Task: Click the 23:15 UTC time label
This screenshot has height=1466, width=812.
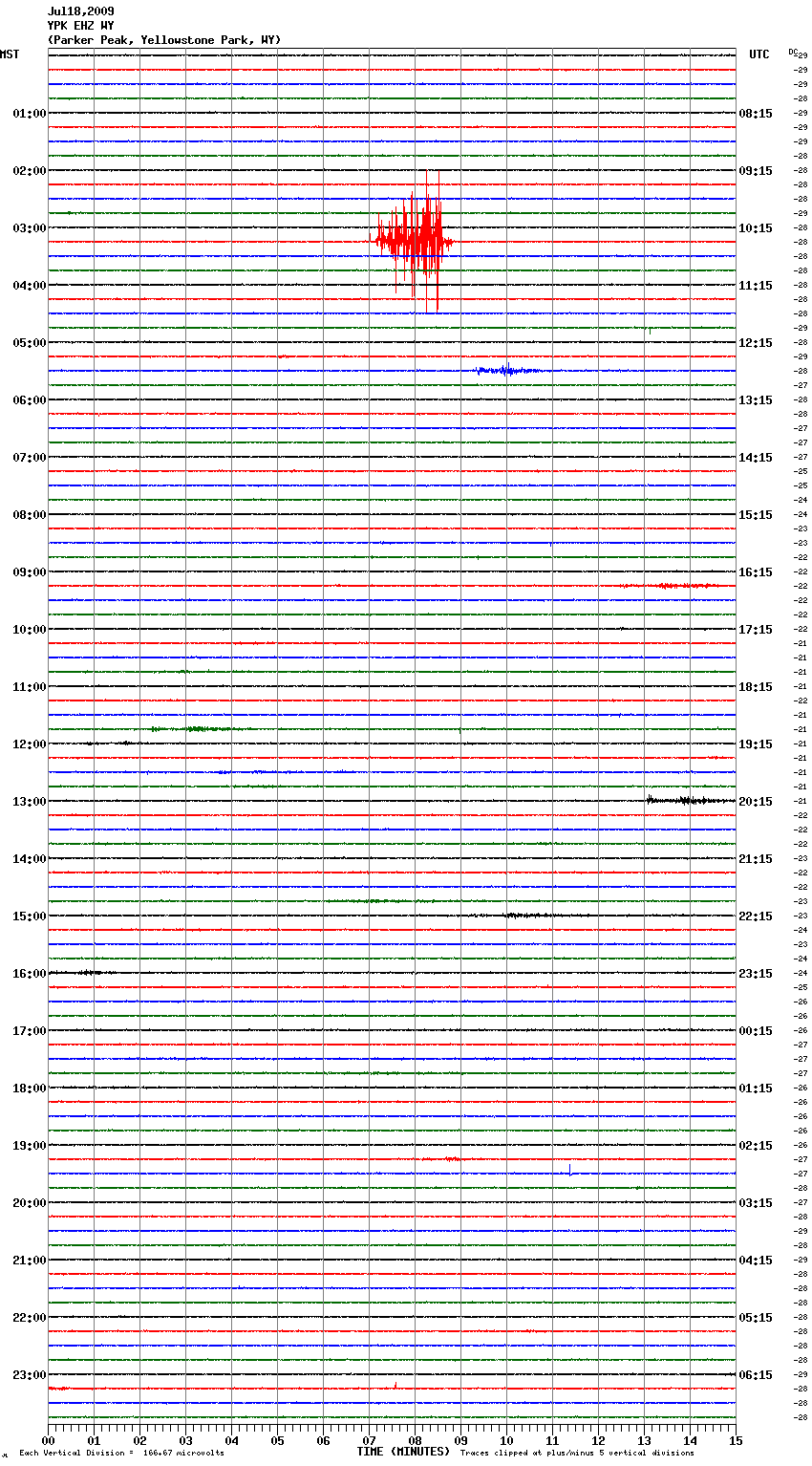Action: pyautogui.click(x=756, y=974)
